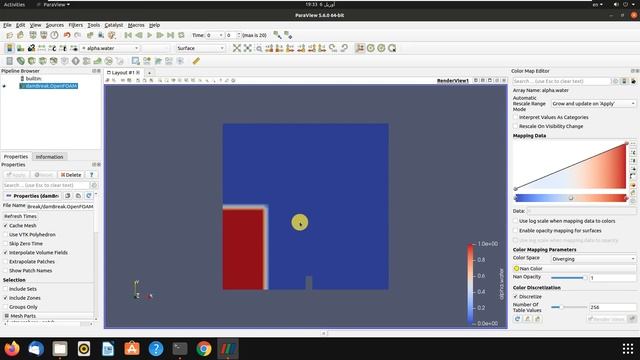The image size is (640, 360).
Task: Adjust Number Of Table Values slider
Action: click(569, 307)
